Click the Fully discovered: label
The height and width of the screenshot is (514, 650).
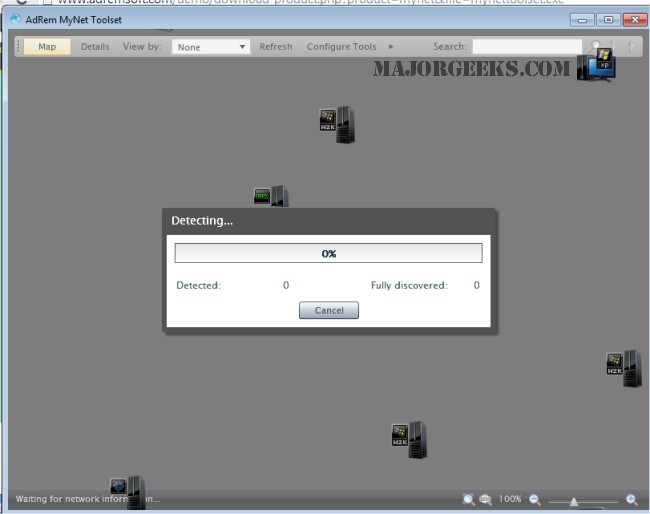(x=409, y=285)
